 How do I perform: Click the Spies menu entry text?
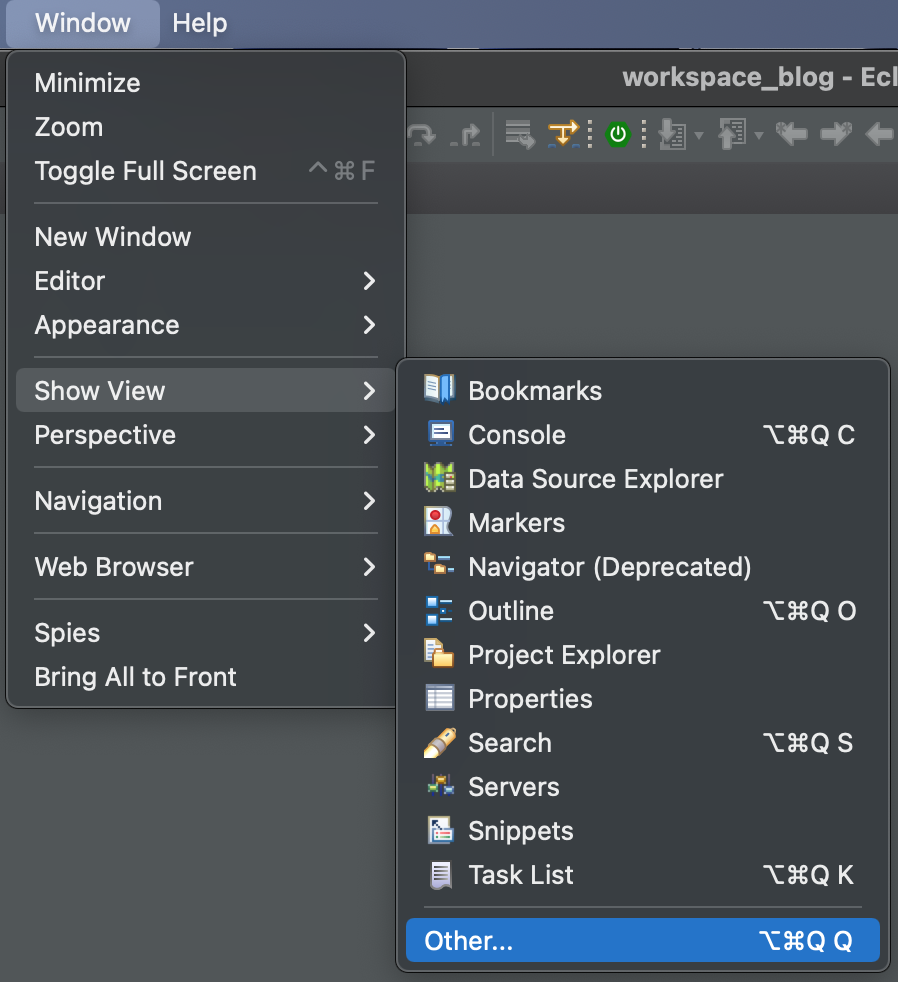click(67, 633)
